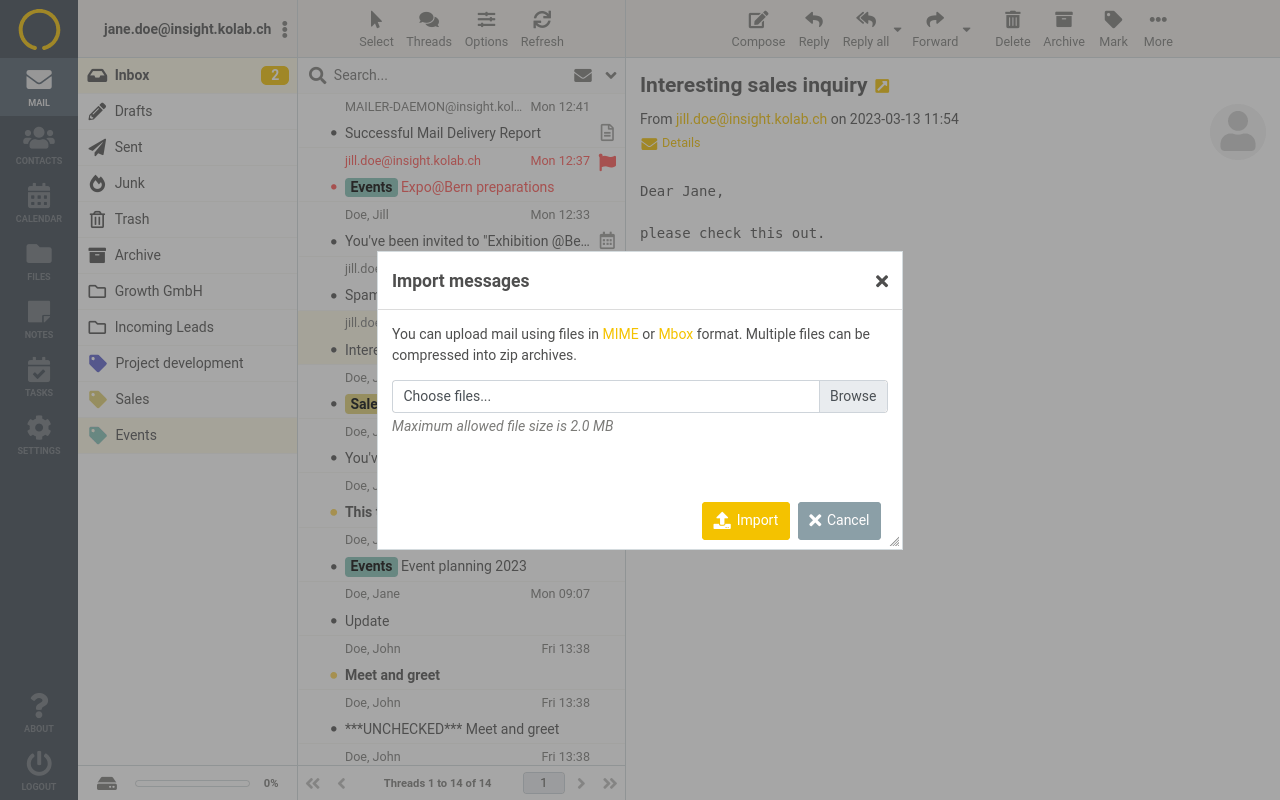Screen dimensions: 1280x800
Task: Toggle unread filter envelope icon
Action: [x=582, y=75]
